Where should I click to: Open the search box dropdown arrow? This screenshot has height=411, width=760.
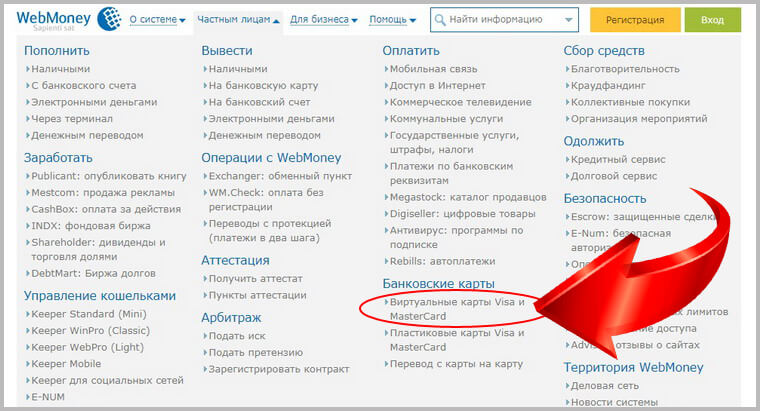pyautogui.click(x=569, y=20)
